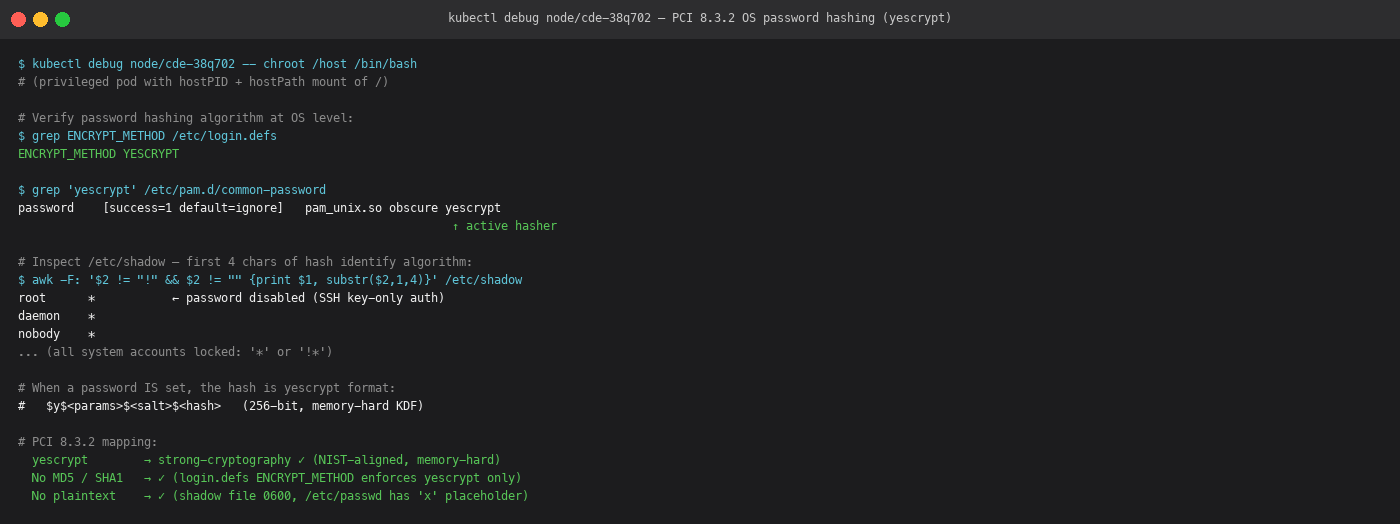The image size is (1400, 524).
Task: Click the arrow in the No MD5 / SHA1 row
Action: point(147,478)
